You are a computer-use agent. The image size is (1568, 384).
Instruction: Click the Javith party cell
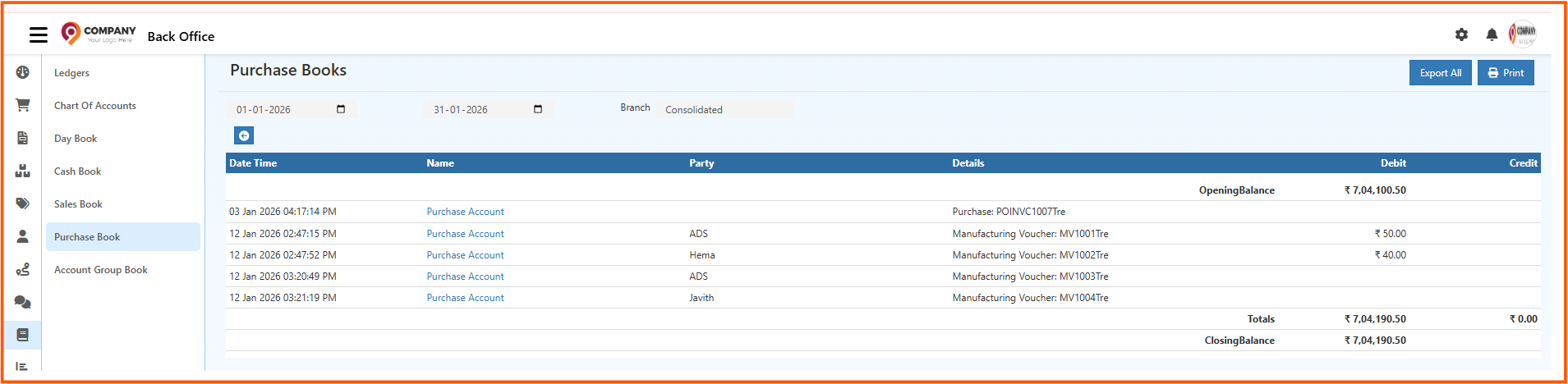point(701,298)
